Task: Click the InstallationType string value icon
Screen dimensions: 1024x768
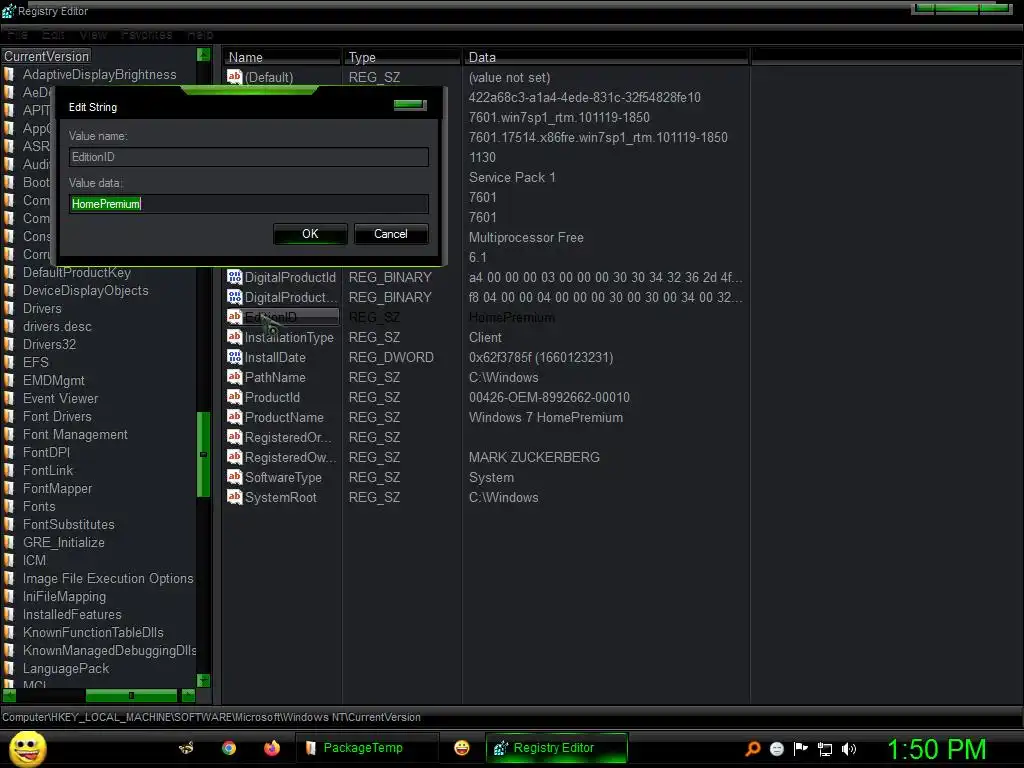Action: pos(234,337)
